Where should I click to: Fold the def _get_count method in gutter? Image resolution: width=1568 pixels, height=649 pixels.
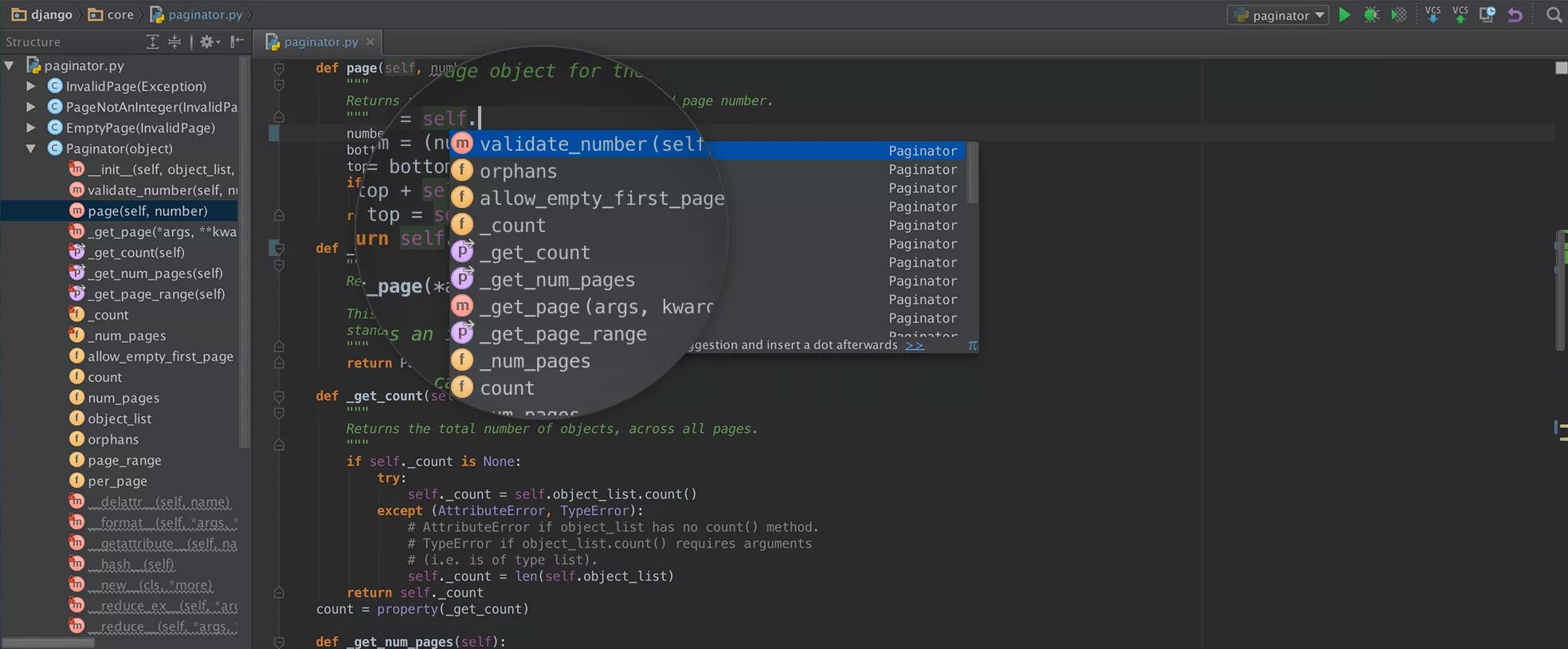pos(279,395)
